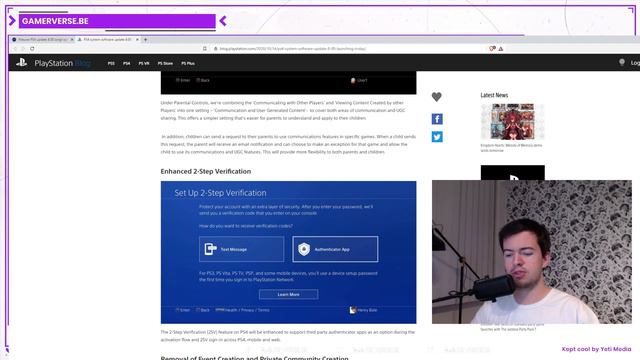Click the browser address bar URL
The image size is (640, 360).
click(x=293, y=49)
